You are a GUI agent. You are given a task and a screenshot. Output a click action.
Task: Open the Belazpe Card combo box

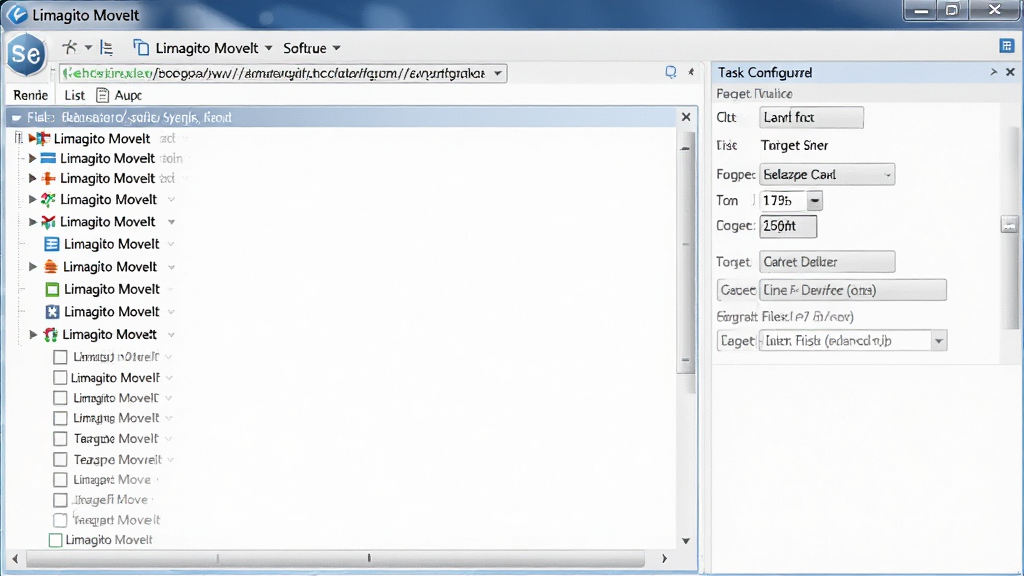(827, 174)
